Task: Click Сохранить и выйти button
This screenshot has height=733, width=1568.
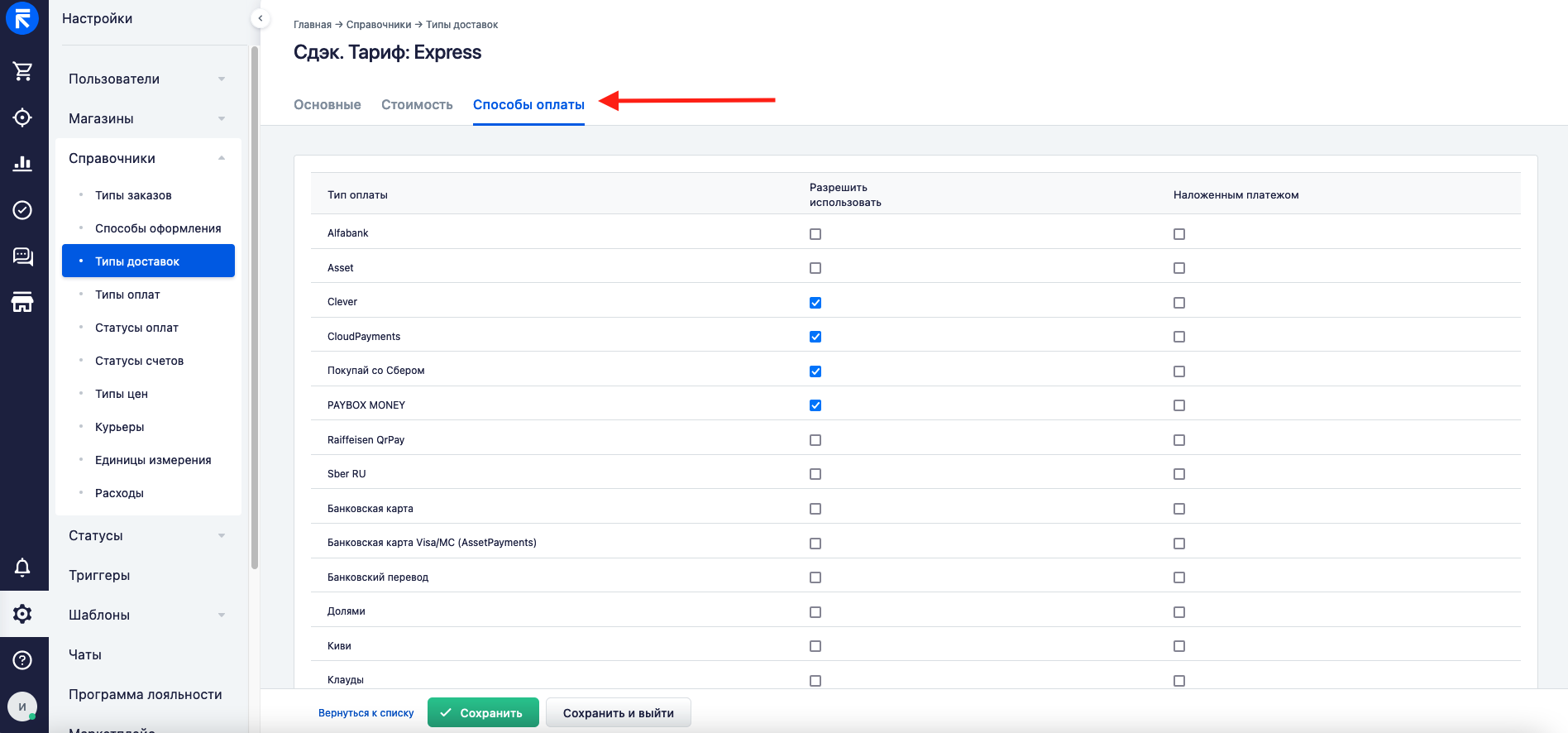Action: coord(619,712)
